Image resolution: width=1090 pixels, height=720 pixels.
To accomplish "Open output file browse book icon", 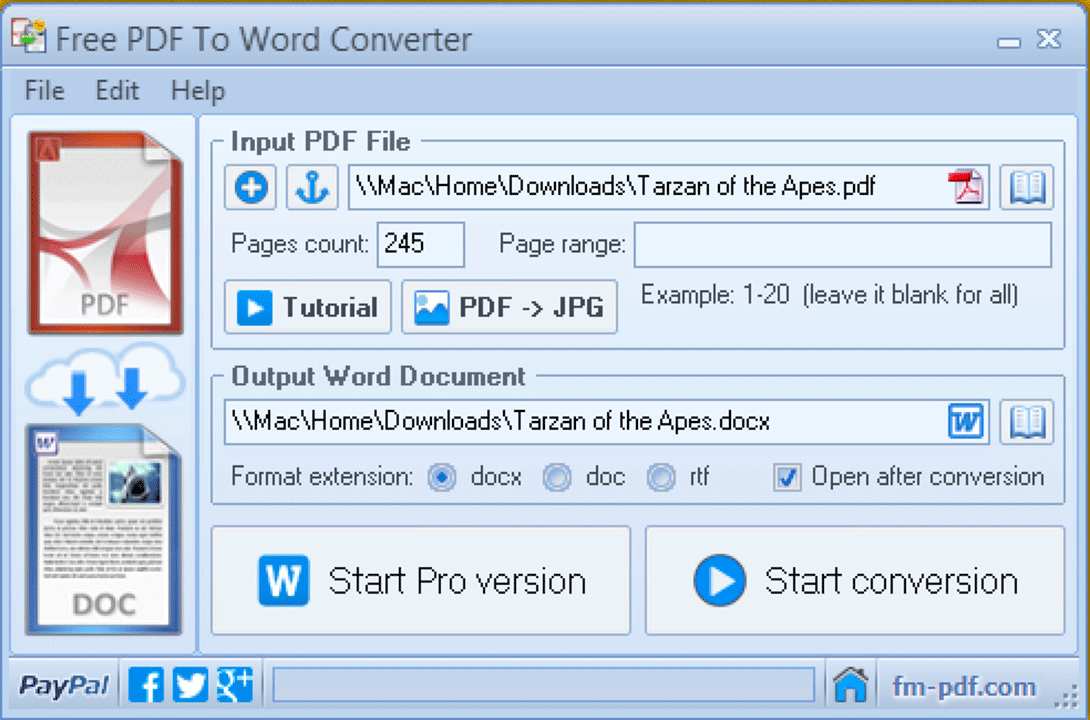I will [x=1027, y=421].
